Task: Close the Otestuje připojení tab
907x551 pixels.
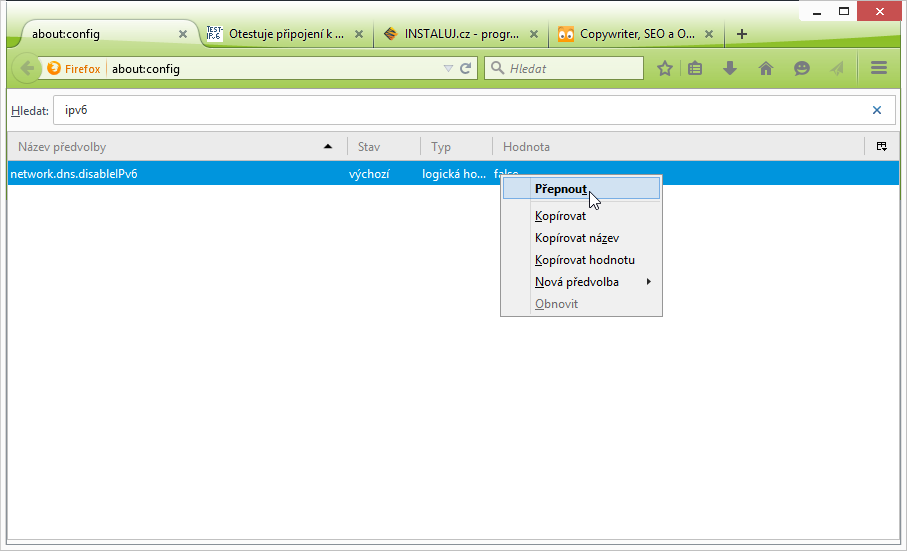Action: tap(359, 34)
